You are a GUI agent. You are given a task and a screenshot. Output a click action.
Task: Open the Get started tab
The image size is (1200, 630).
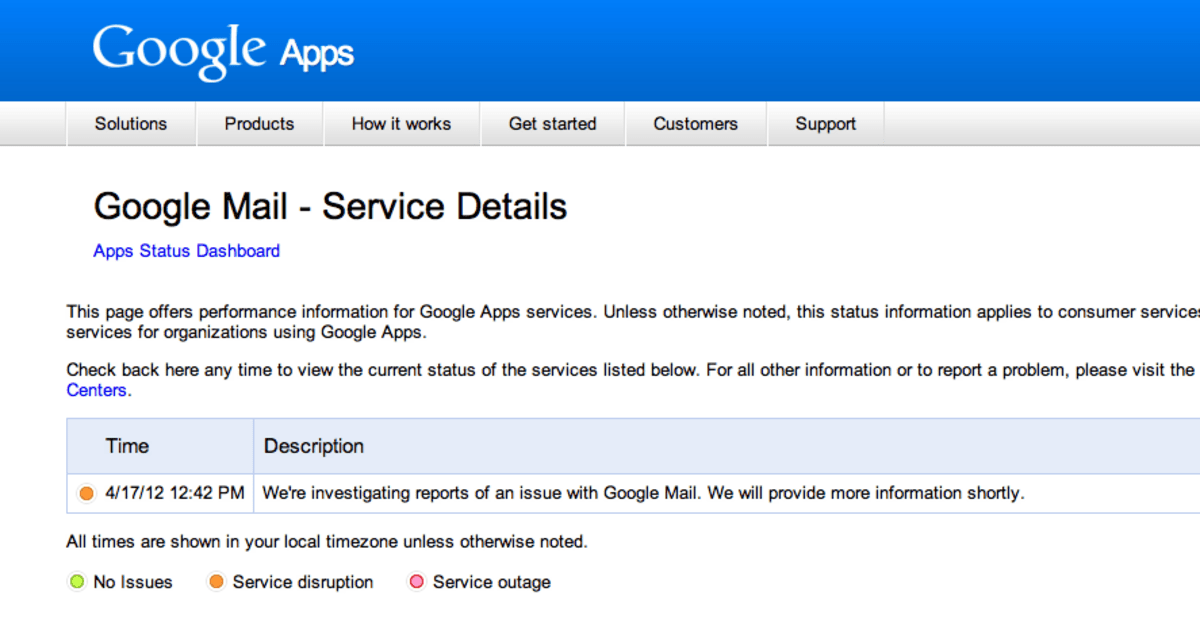coord(552,124)
